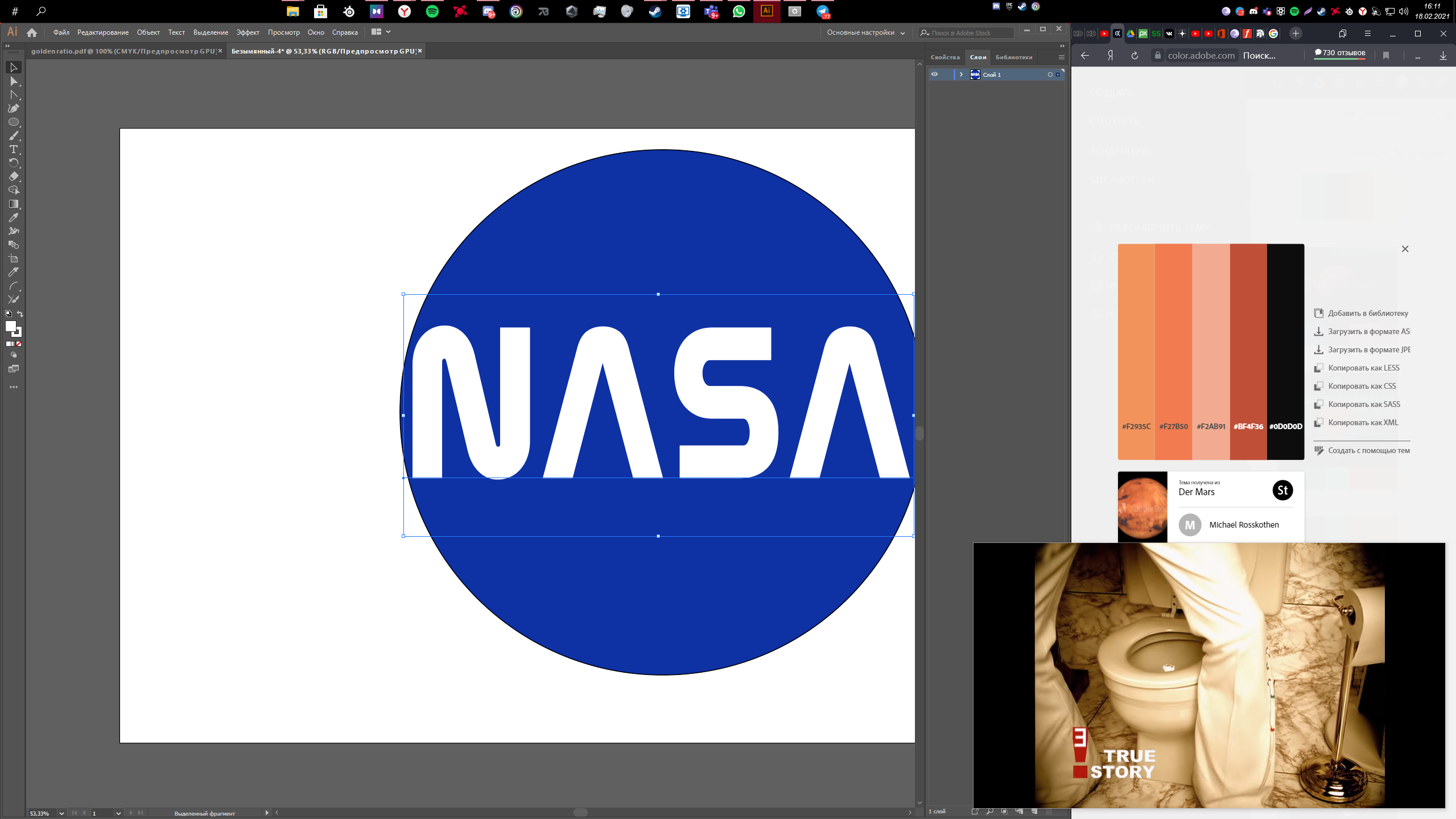Screen dimensions: 1456x819
Task: Pick the Gradient tool
Action: point(14,204)
